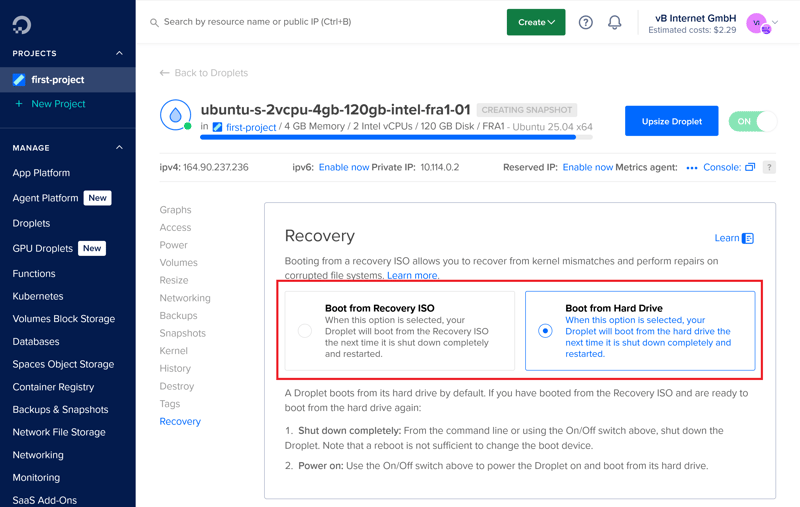Toggle the Droplet ON power switch
The height and width of the screenshot is (507, 800).
point(752,121)
